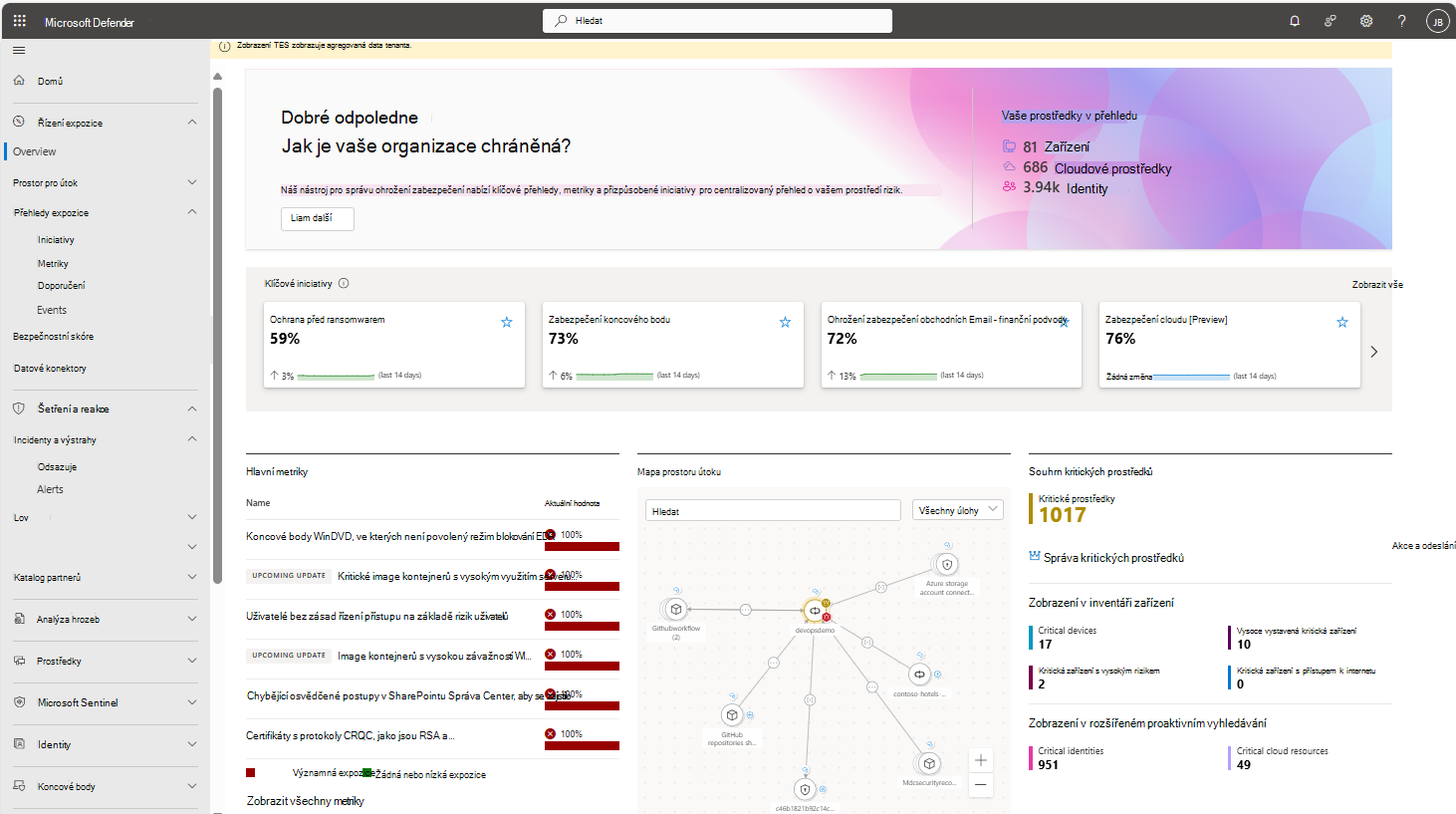
Task: Zoom out with the map minus button
Action: click(x=981, y=785)
